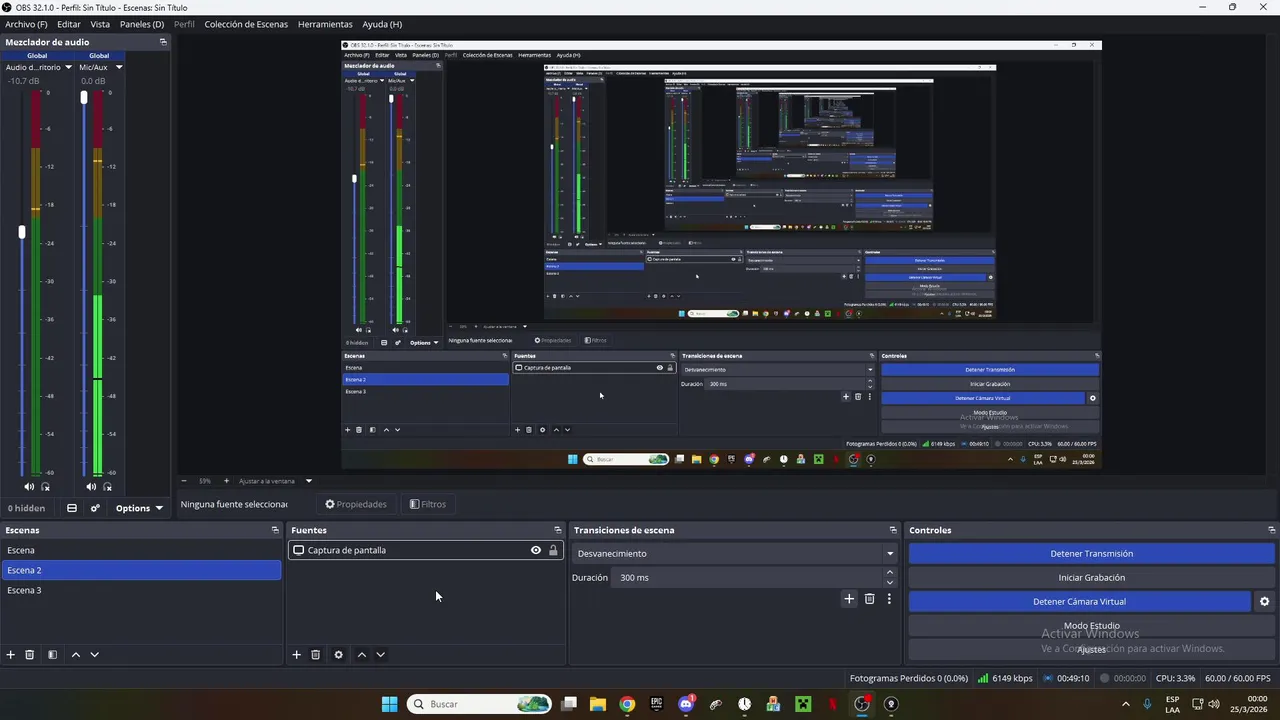Image resolution: width=1280 pixels, height=720 pixels.
Task: Move scene up with the arrow icon
Action: pos(75,655)
